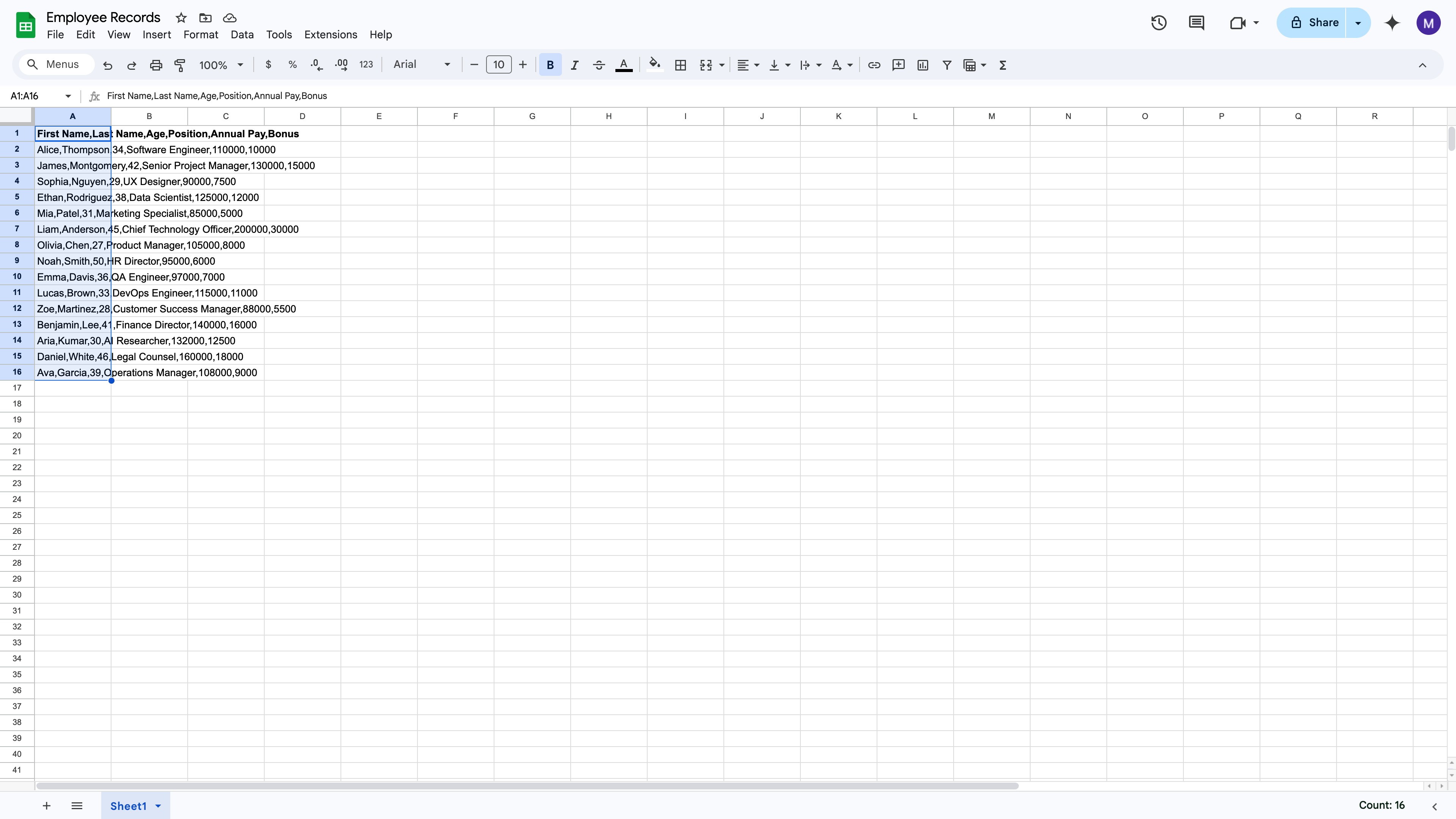1456x819 pixels.
Task: Star the Employee Records document
Action: pos(181,17)
